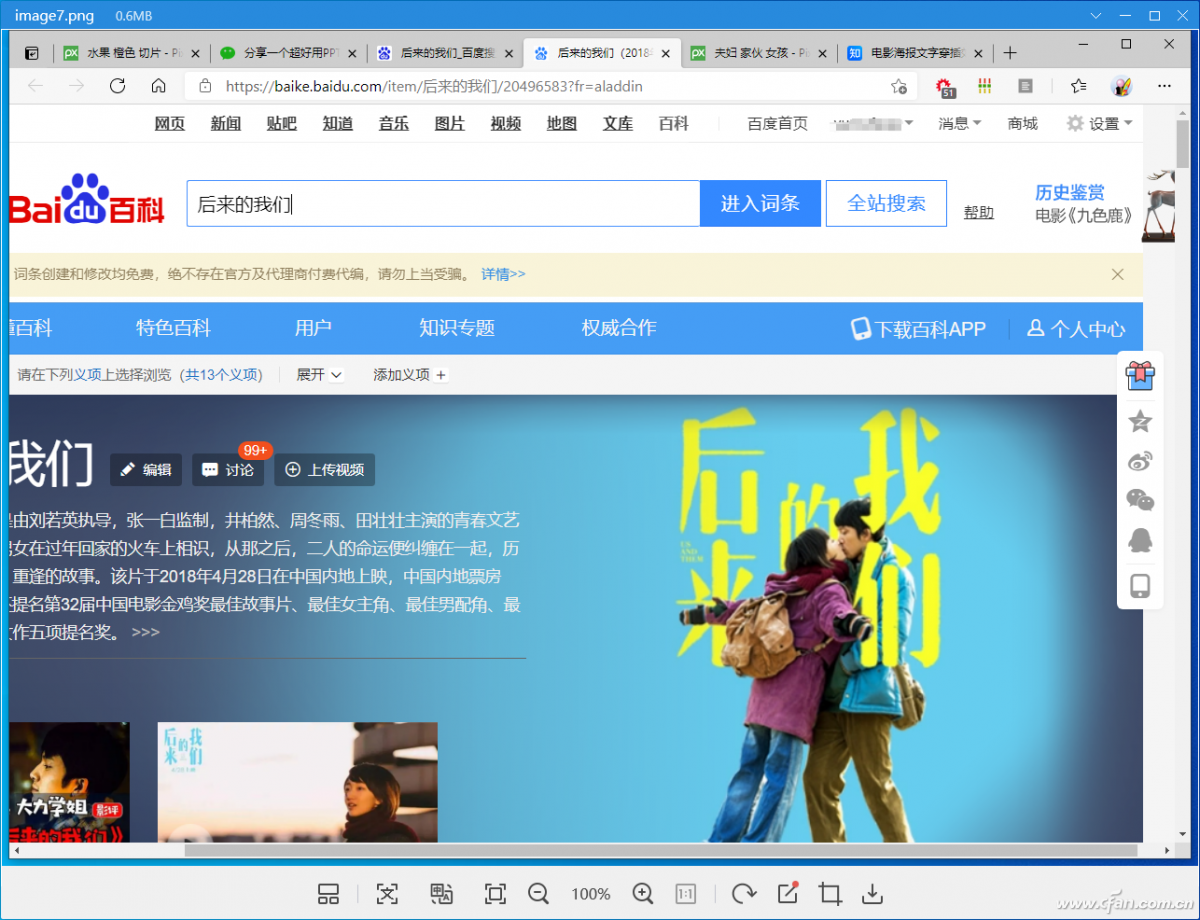Switch to the 后来的我们_百度搜 browser tab

pyautogui.click(x=445, y=53)
